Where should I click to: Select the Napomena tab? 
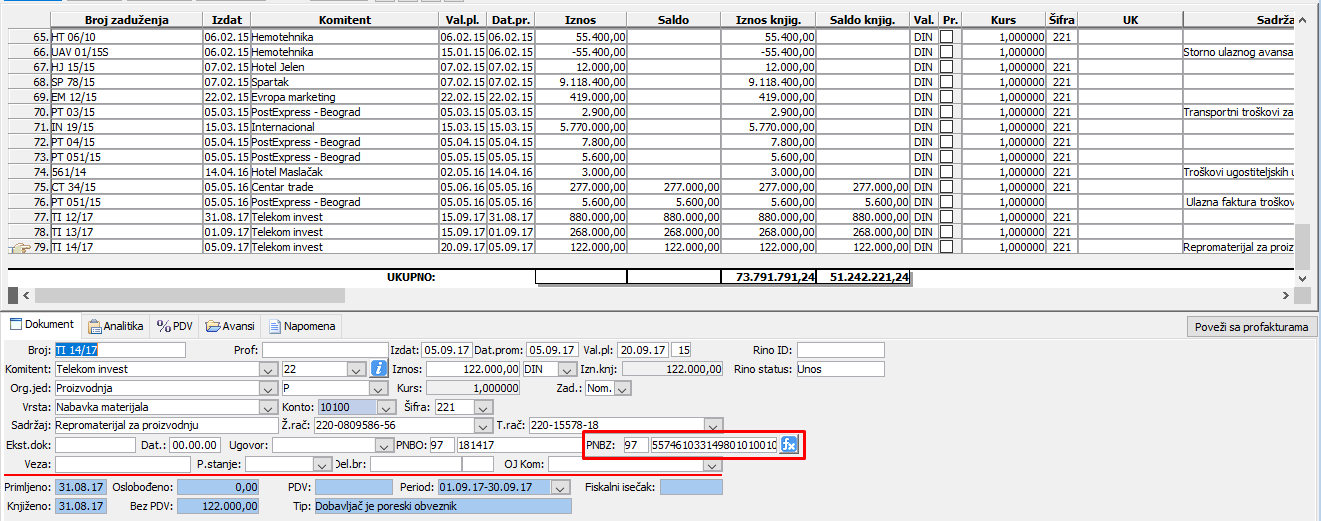coord(303,326)
